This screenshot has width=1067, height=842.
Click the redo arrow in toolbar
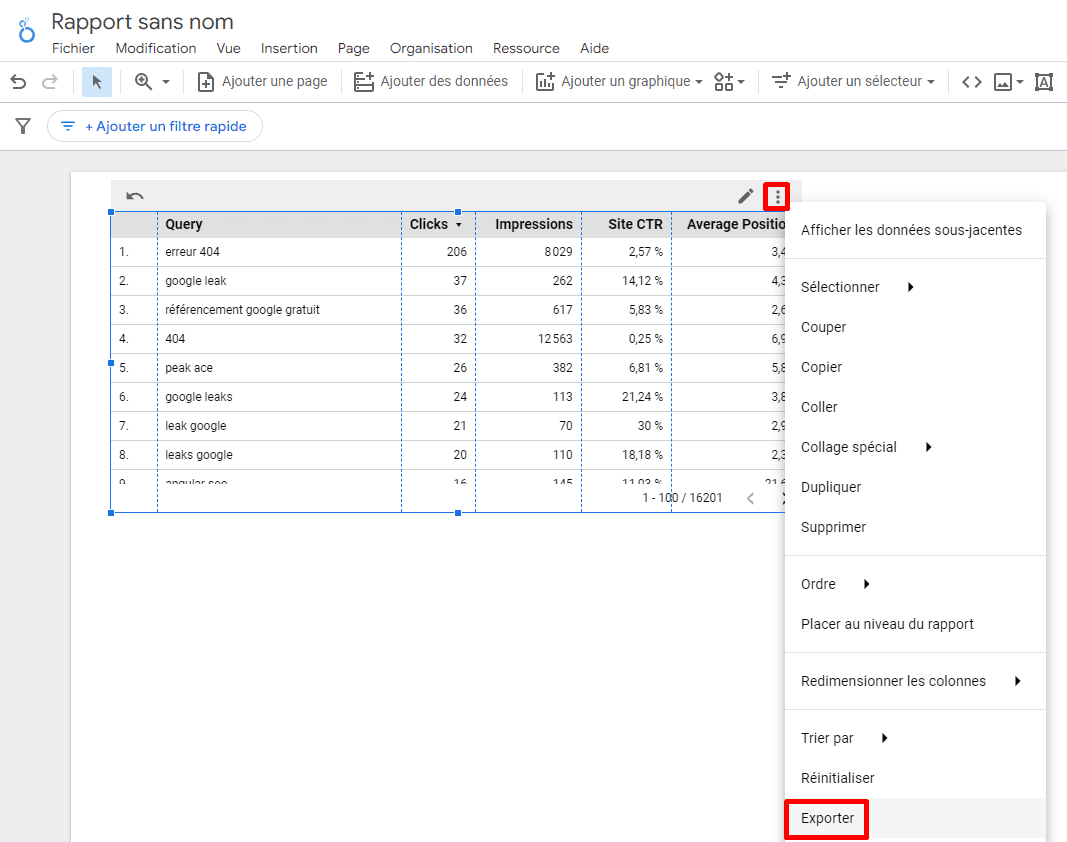coord(50,82)
